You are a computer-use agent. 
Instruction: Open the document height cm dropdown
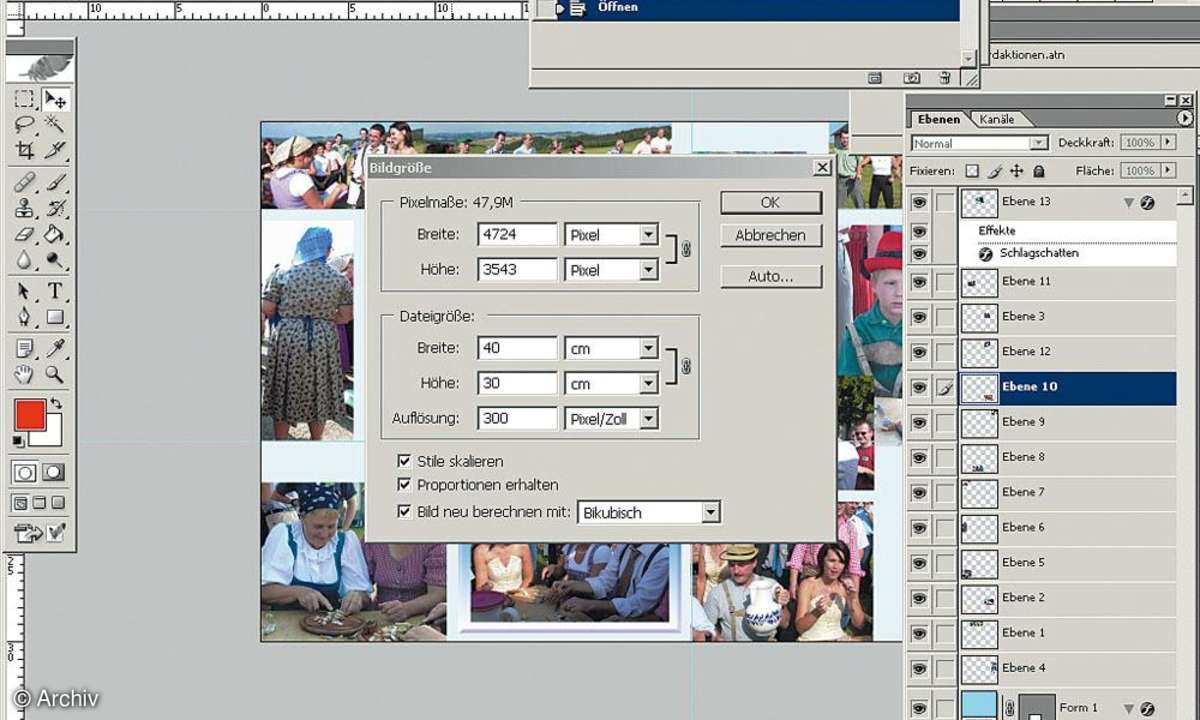pyautogui.click(x=648, y=383)
